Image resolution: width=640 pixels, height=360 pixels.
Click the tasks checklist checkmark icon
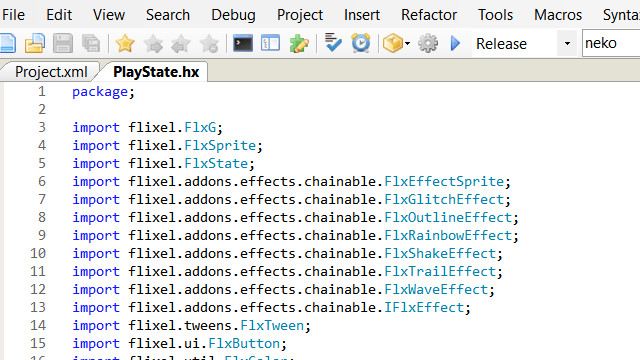333,43
